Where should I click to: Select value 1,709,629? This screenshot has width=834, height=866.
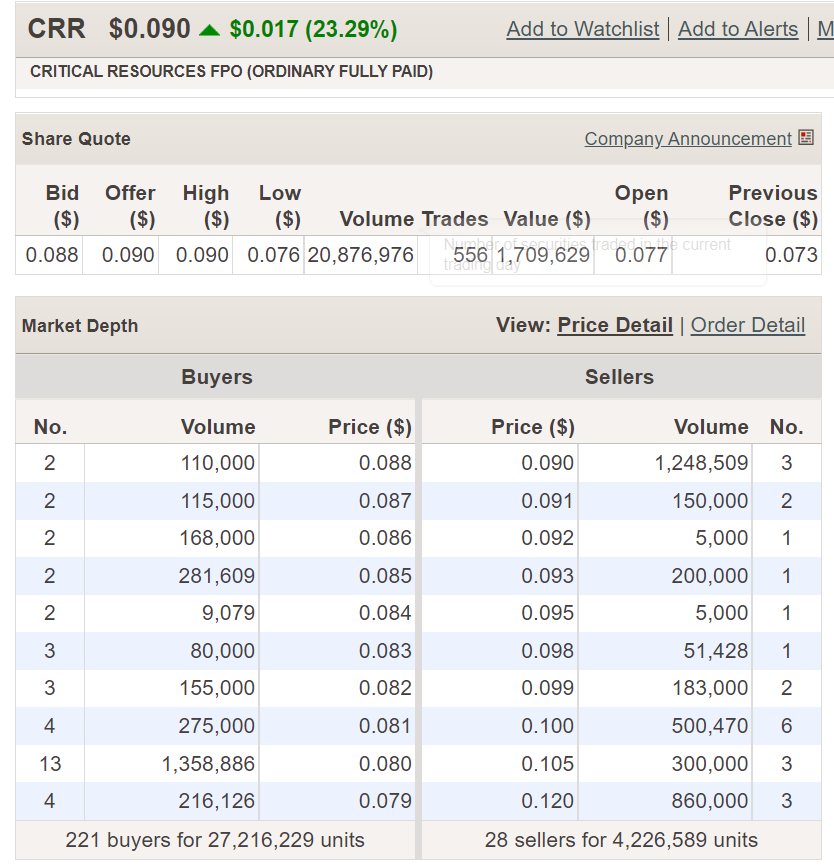pos(543,255)
